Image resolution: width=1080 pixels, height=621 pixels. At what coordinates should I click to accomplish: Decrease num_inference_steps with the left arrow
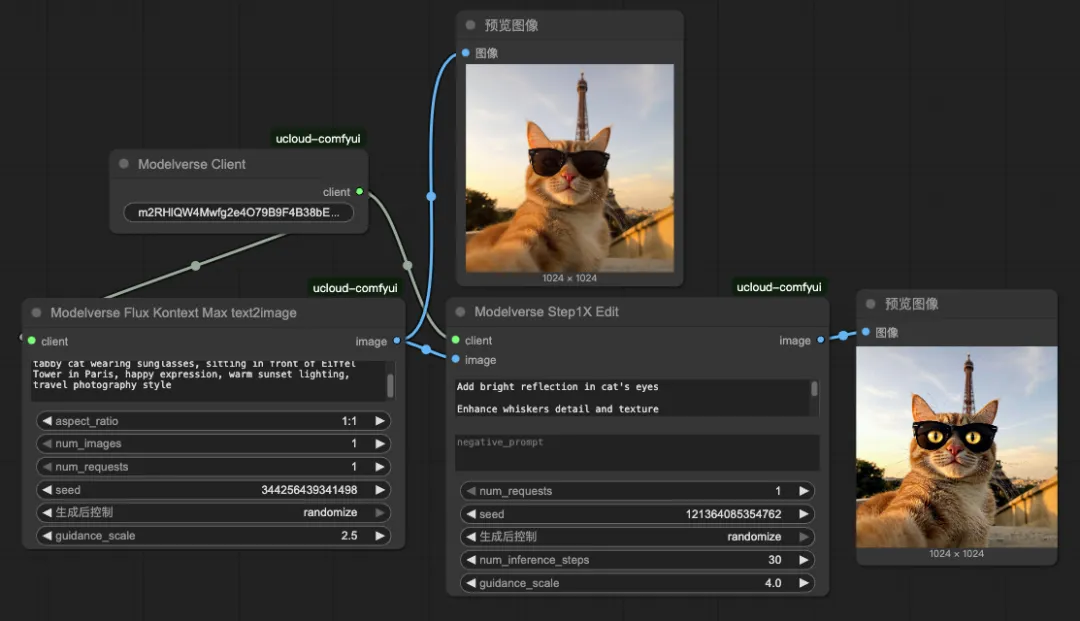[x=471, y=560]
